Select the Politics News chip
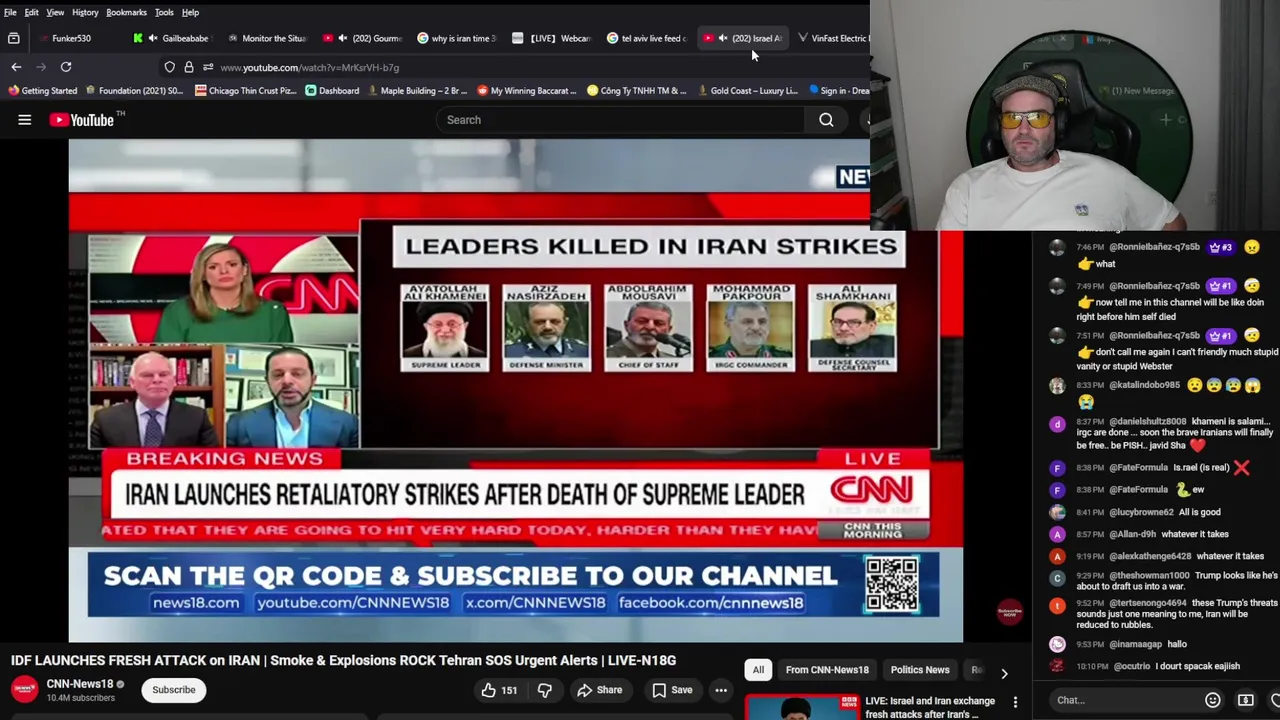The image size is (1280, 720). [x=920, y=670]
